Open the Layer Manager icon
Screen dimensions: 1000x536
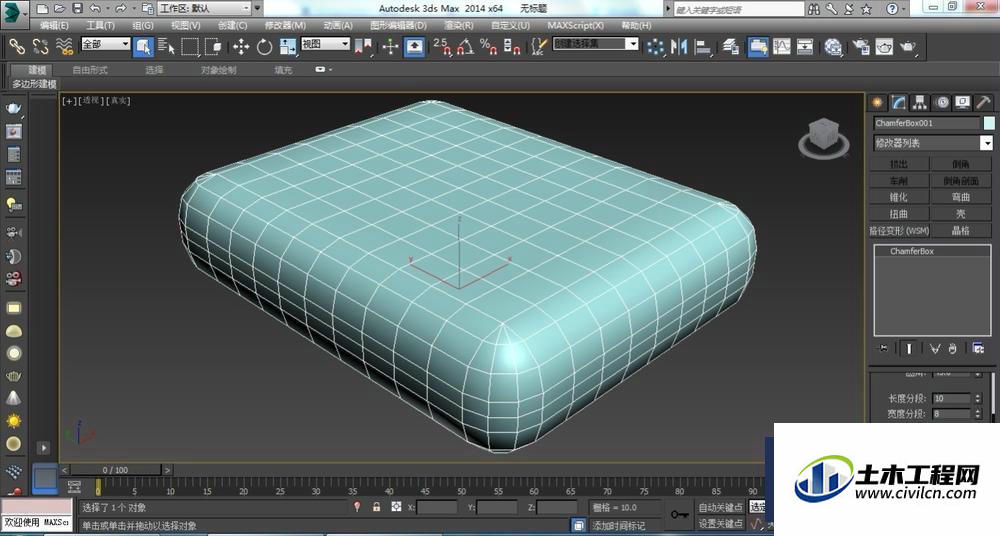pyautogui.click(x=731, y=47)
